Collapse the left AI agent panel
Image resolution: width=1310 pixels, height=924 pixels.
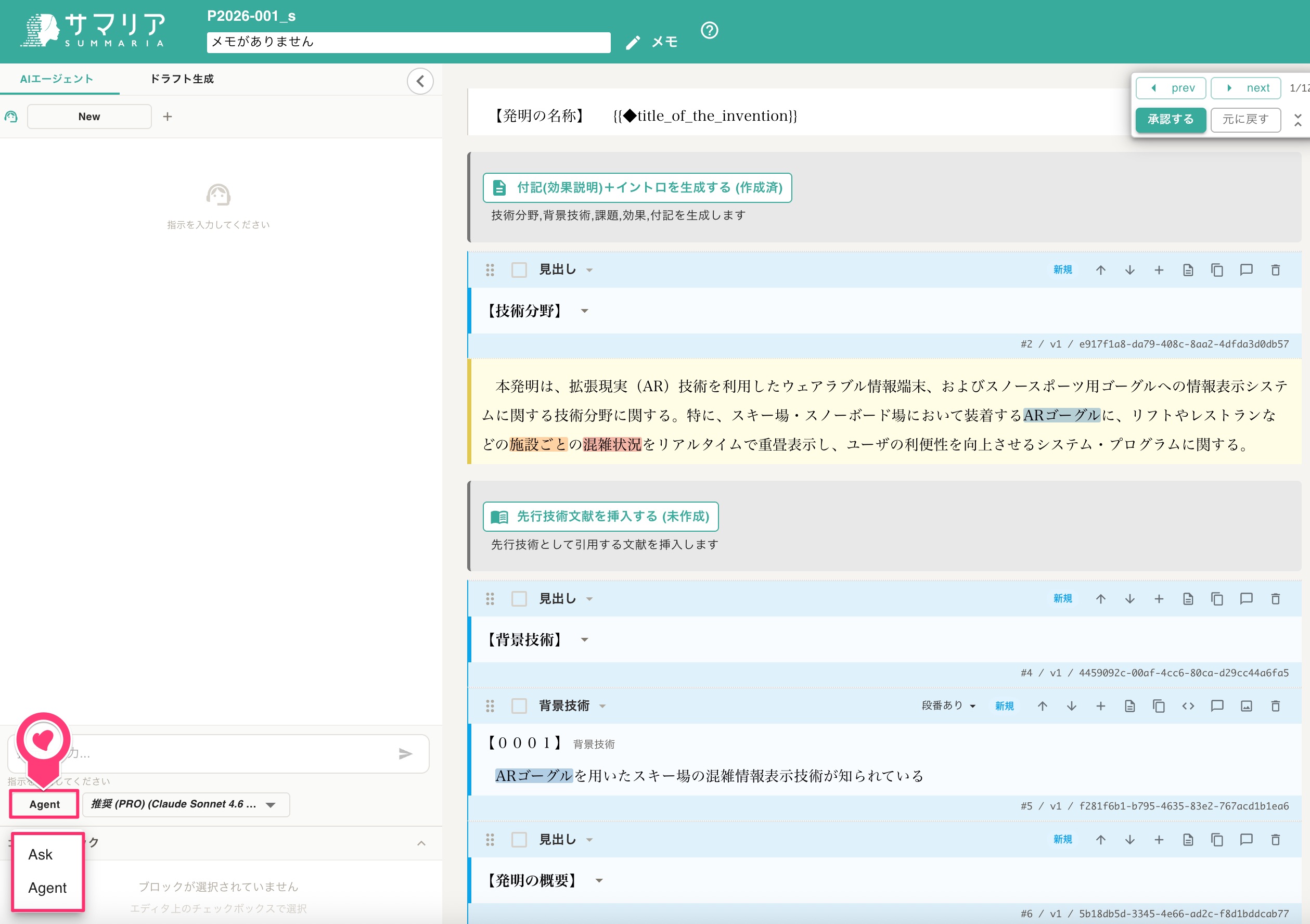click(420, 81)
